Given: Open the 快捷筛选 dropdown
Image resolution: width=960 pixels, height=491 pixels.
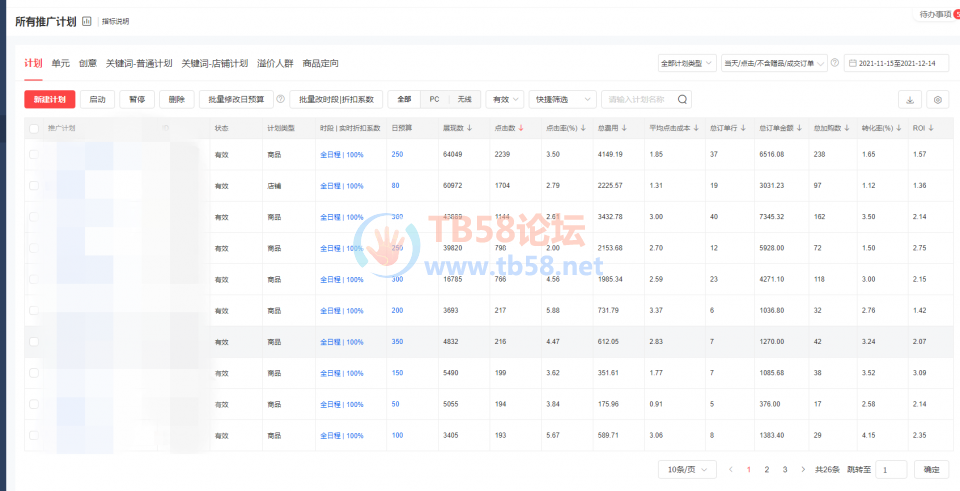Looking at the screenshot, I should pyautogui.click(x=562, y=99).
